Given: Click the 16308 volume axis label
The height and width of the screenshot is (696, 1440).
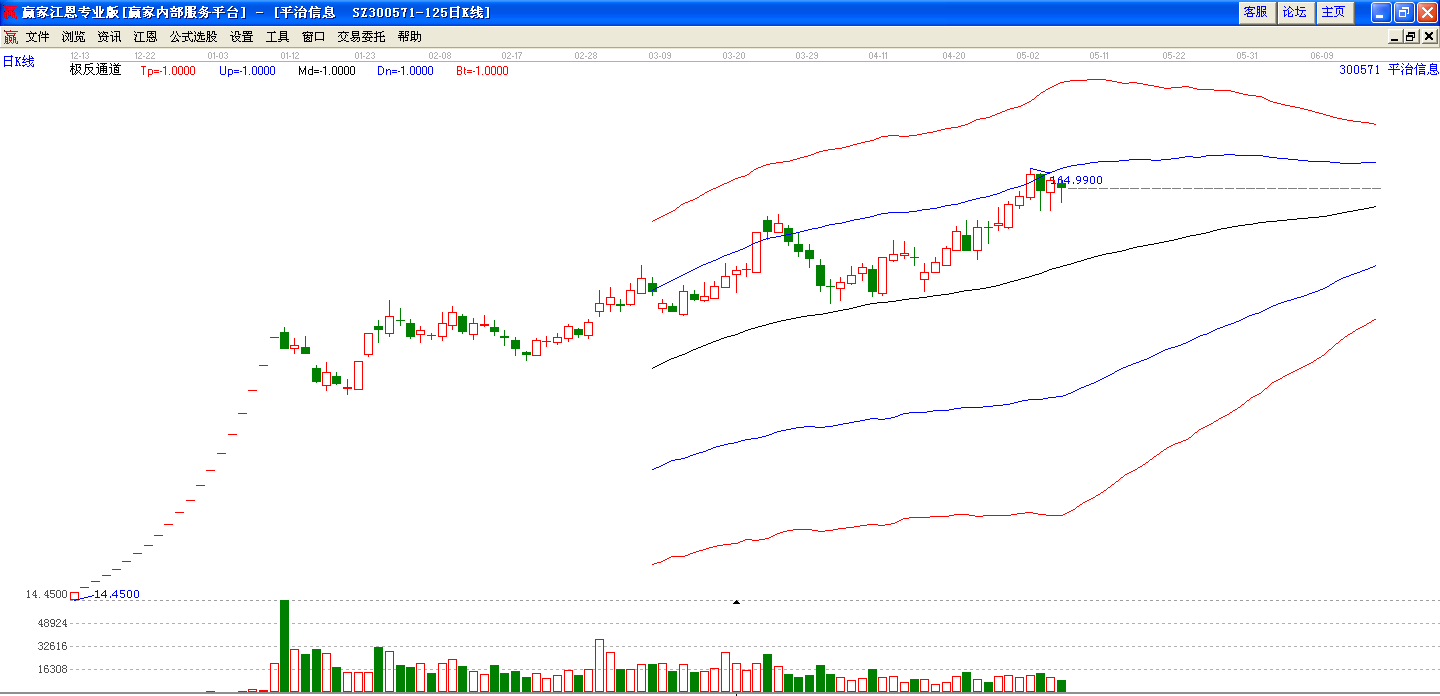Looking at the screenshot, I should (51, 669).
